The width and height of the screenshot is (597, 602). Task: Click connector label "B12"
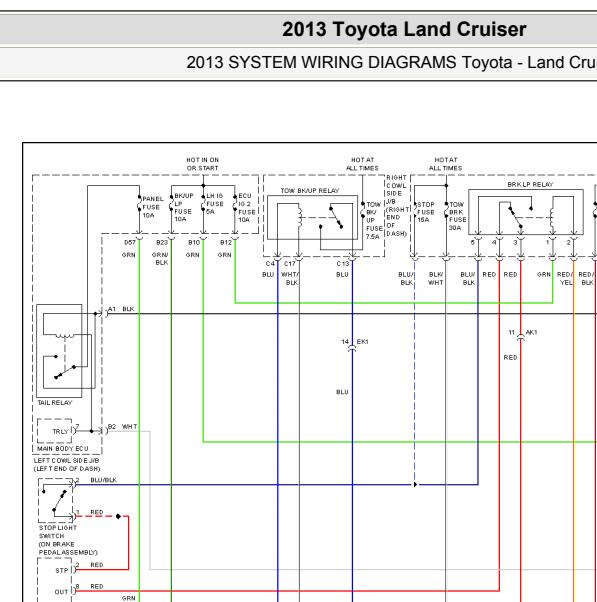pos(226,243)
